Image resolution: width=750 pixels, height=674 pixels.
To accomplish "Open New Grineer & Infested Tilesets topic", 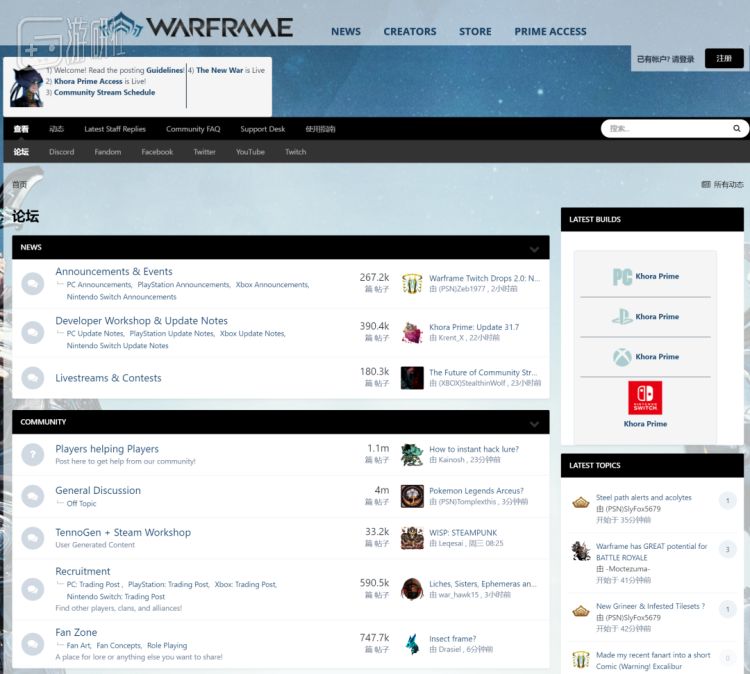I will 650,606.
